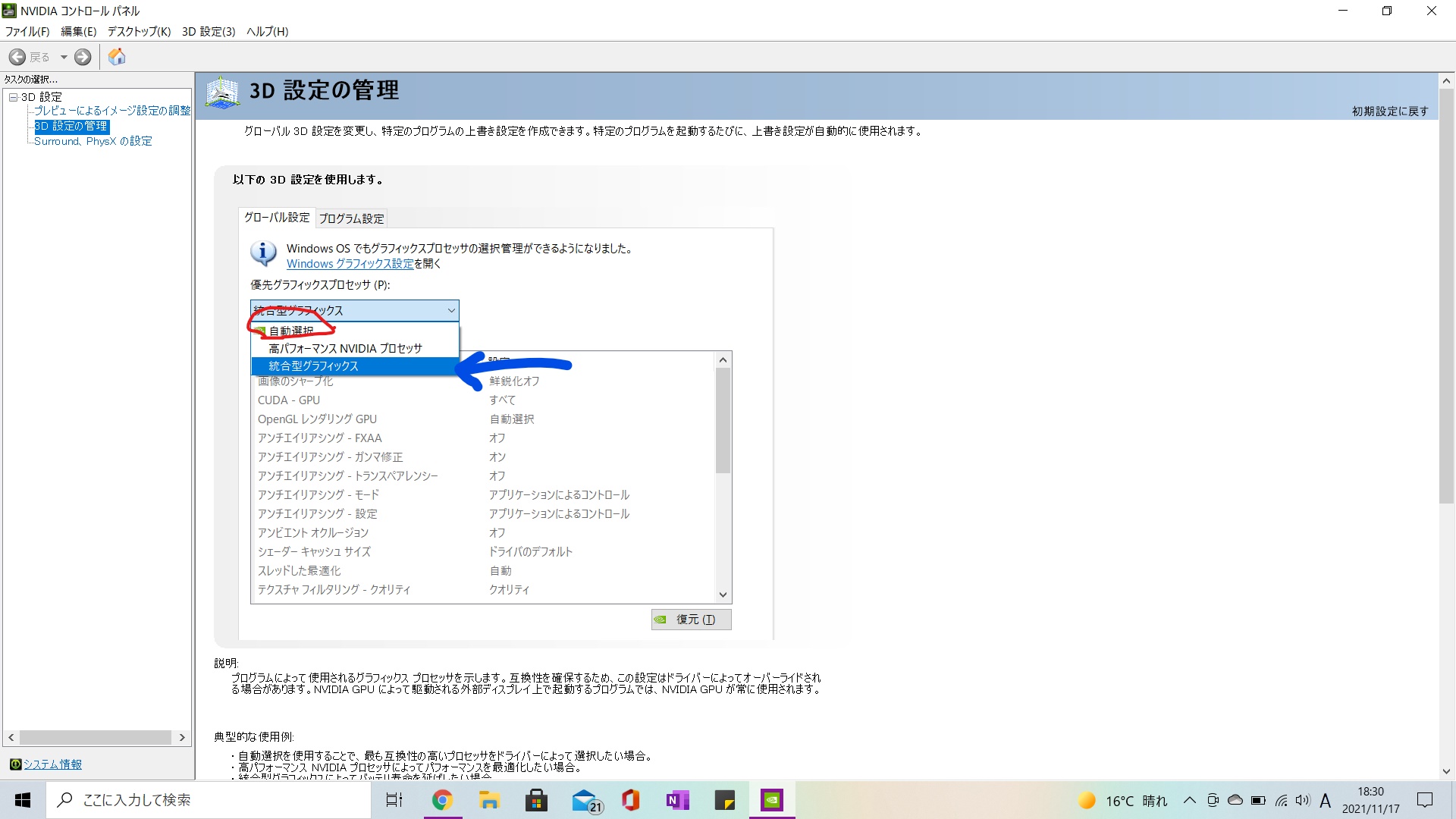Open Microsoft Store from taskbar
The height and width of the screenshot is (819, 1456).
(536, 800)
